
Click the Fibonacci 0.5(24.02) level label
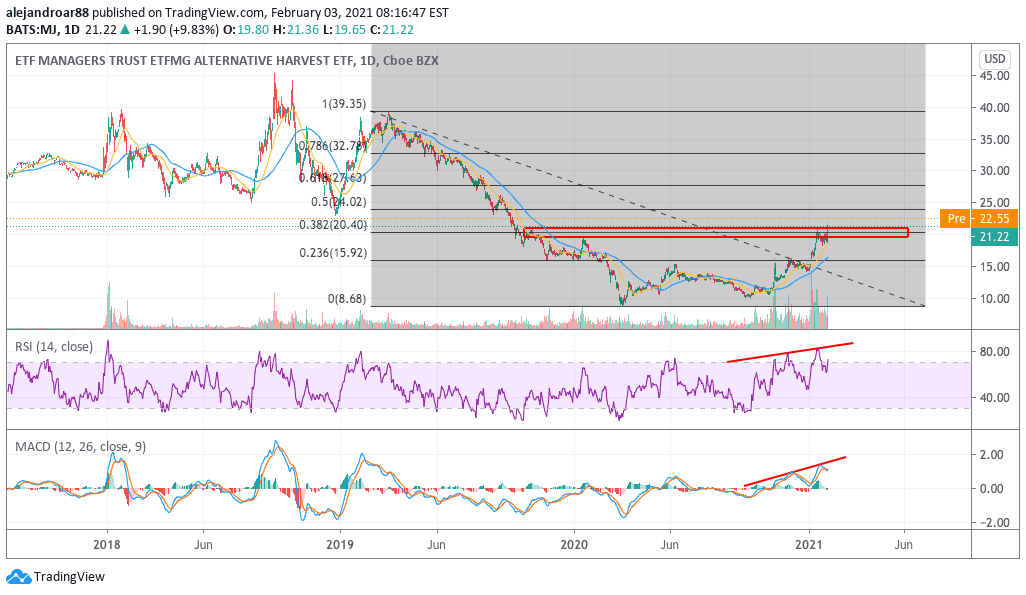pyautogui.click(x=338, y=202)
